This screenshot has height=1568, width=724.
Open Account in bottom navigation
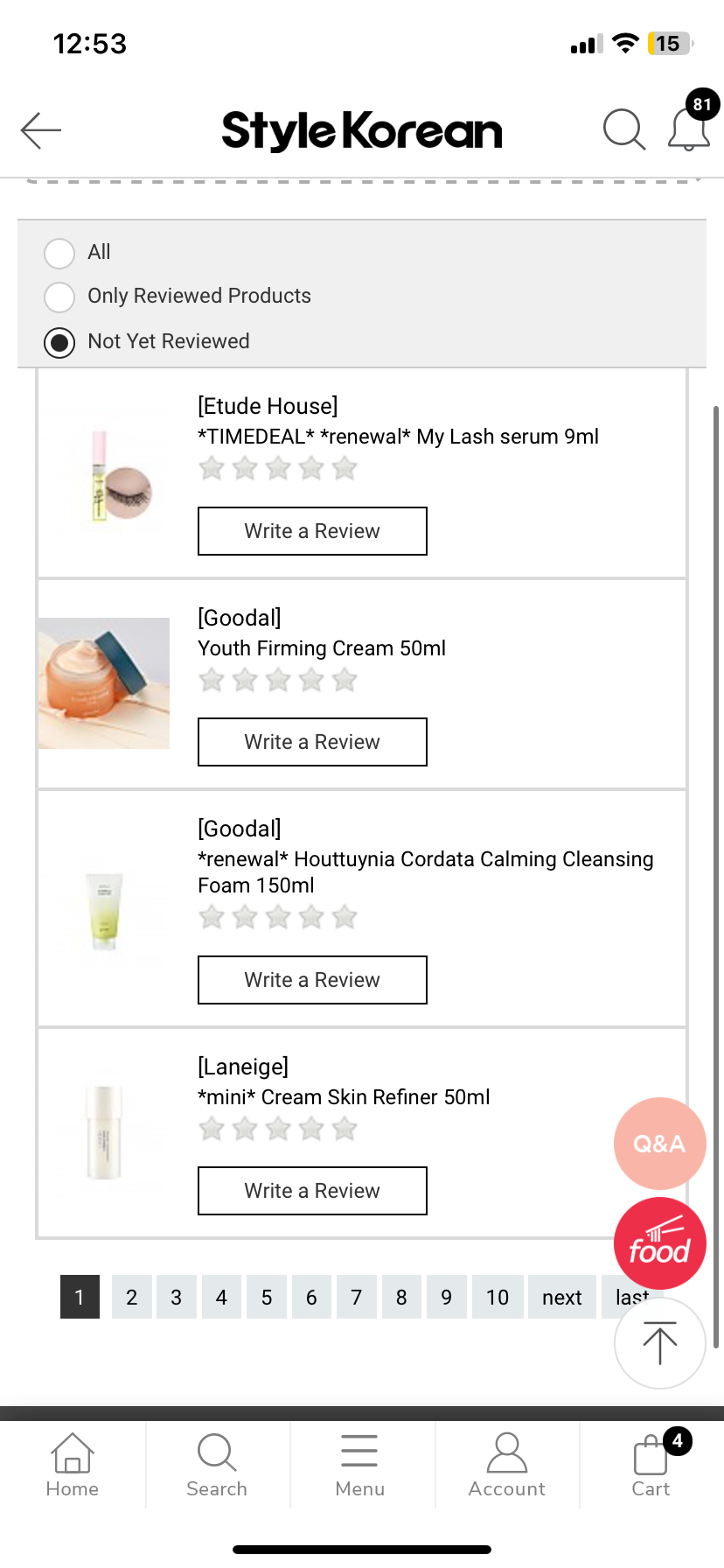click(x=506, y=1465)
